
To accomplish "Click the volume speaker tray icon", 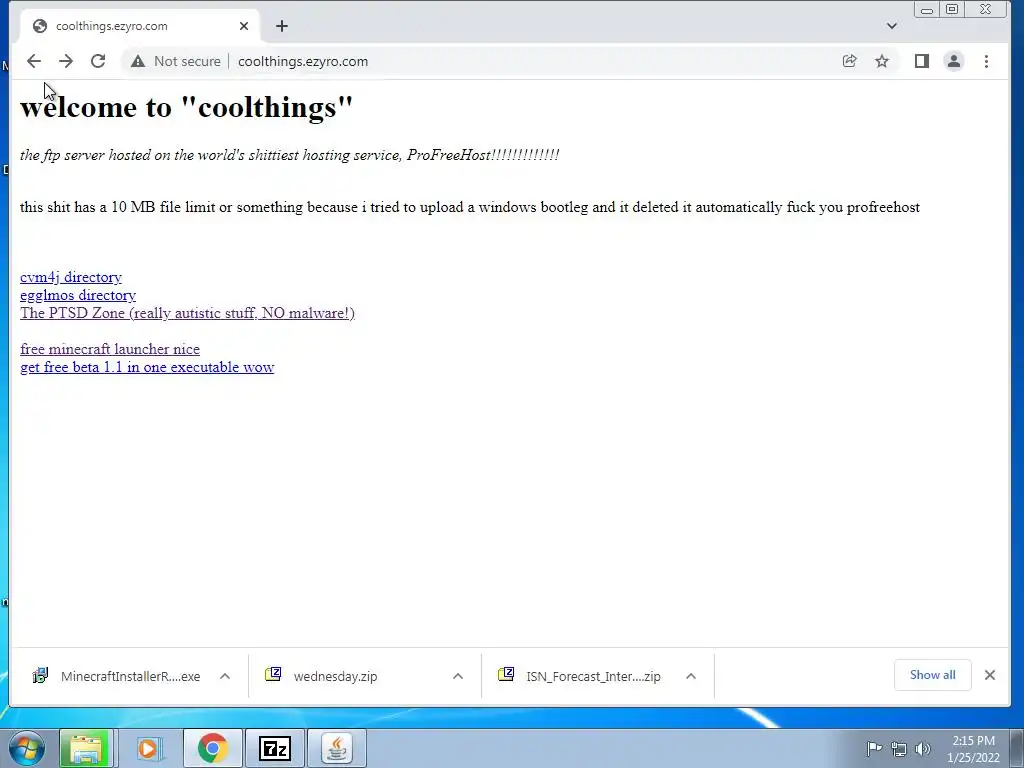I will (923, 749).
